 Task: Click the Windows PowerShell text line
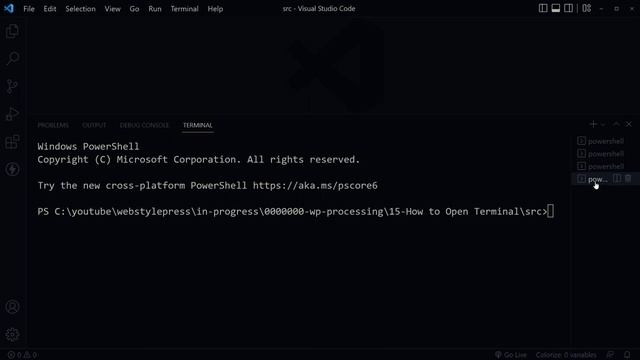(88, 146)
